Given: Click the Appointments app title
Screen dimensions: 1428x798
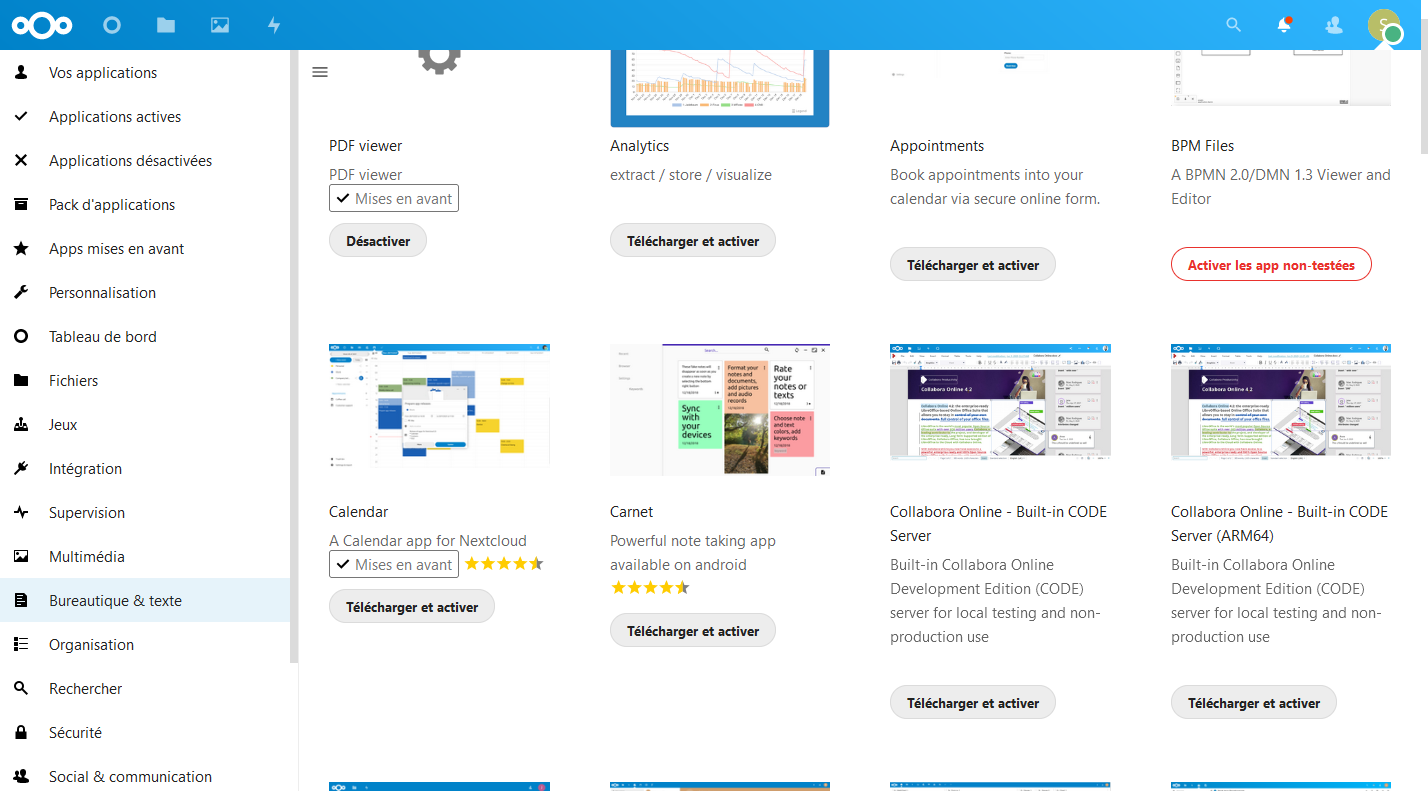Looking at the screenshot, I should click(x=937, y=146).
